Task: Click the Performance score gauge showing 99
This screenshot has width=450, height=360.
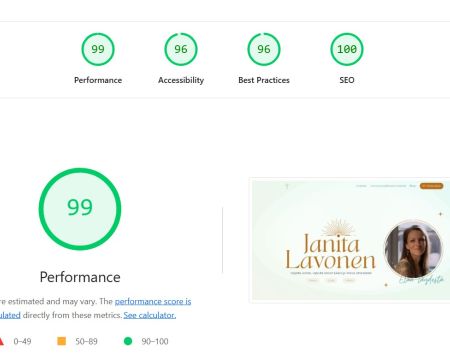Action: pyautogui.click(x=98, y=49)
